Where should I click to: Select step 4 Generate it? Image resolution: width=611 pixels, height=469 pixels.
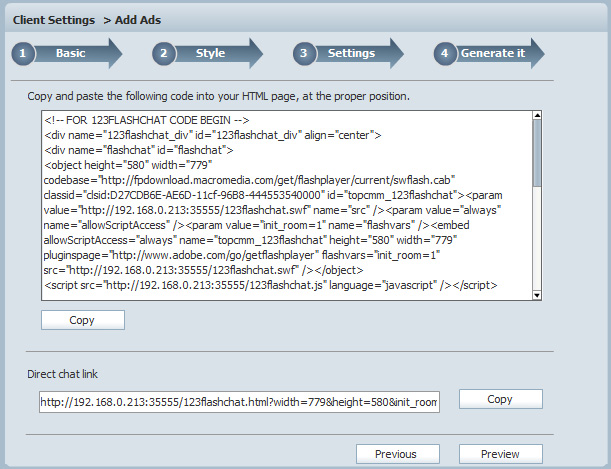tap(489, 53)
